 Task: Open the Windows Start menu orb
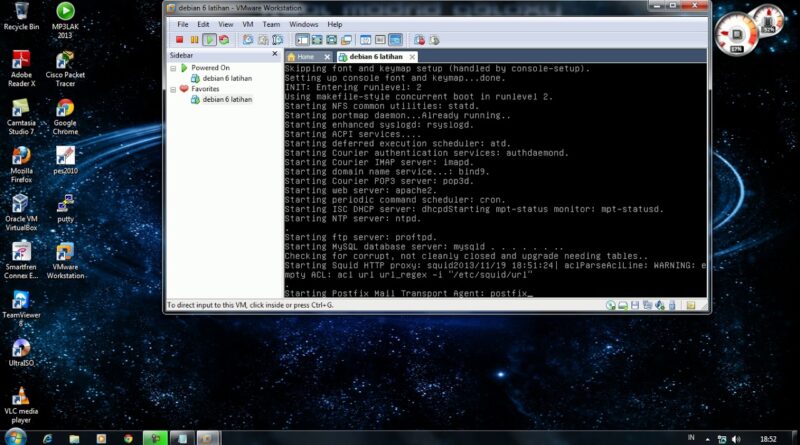point(15,437)
